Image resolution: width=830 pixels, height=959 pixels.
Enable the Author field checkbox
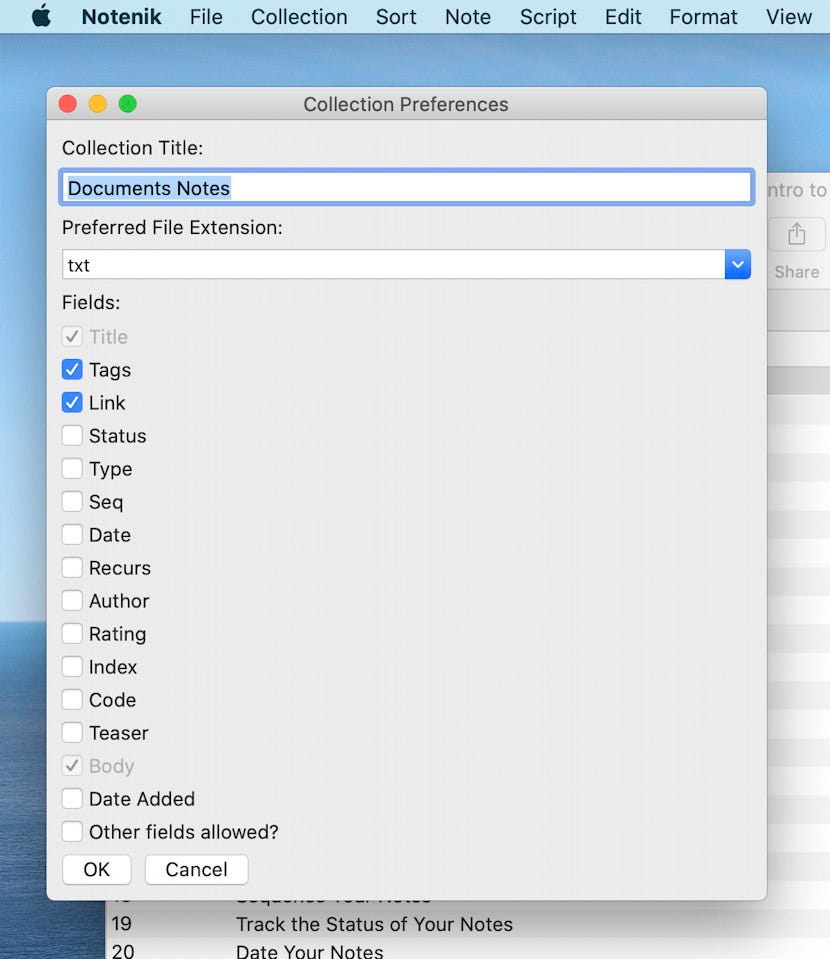click(x=72, y=601)
